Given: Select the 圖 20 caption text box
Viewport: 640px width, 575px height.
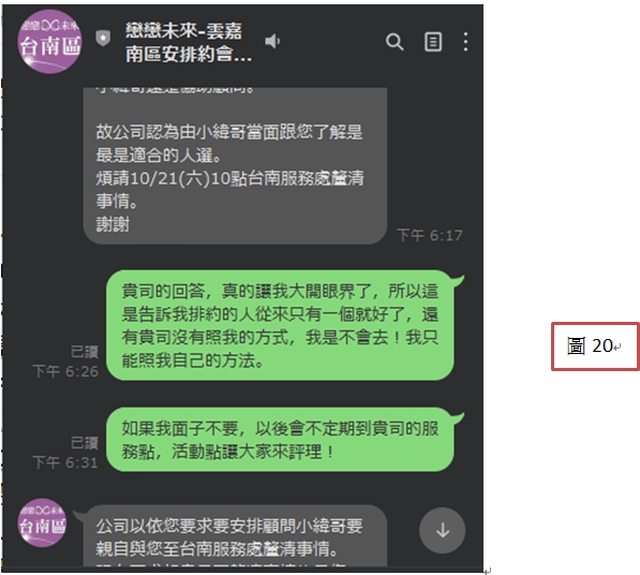Looking at the screenshot, I should [x=595, y=346].
